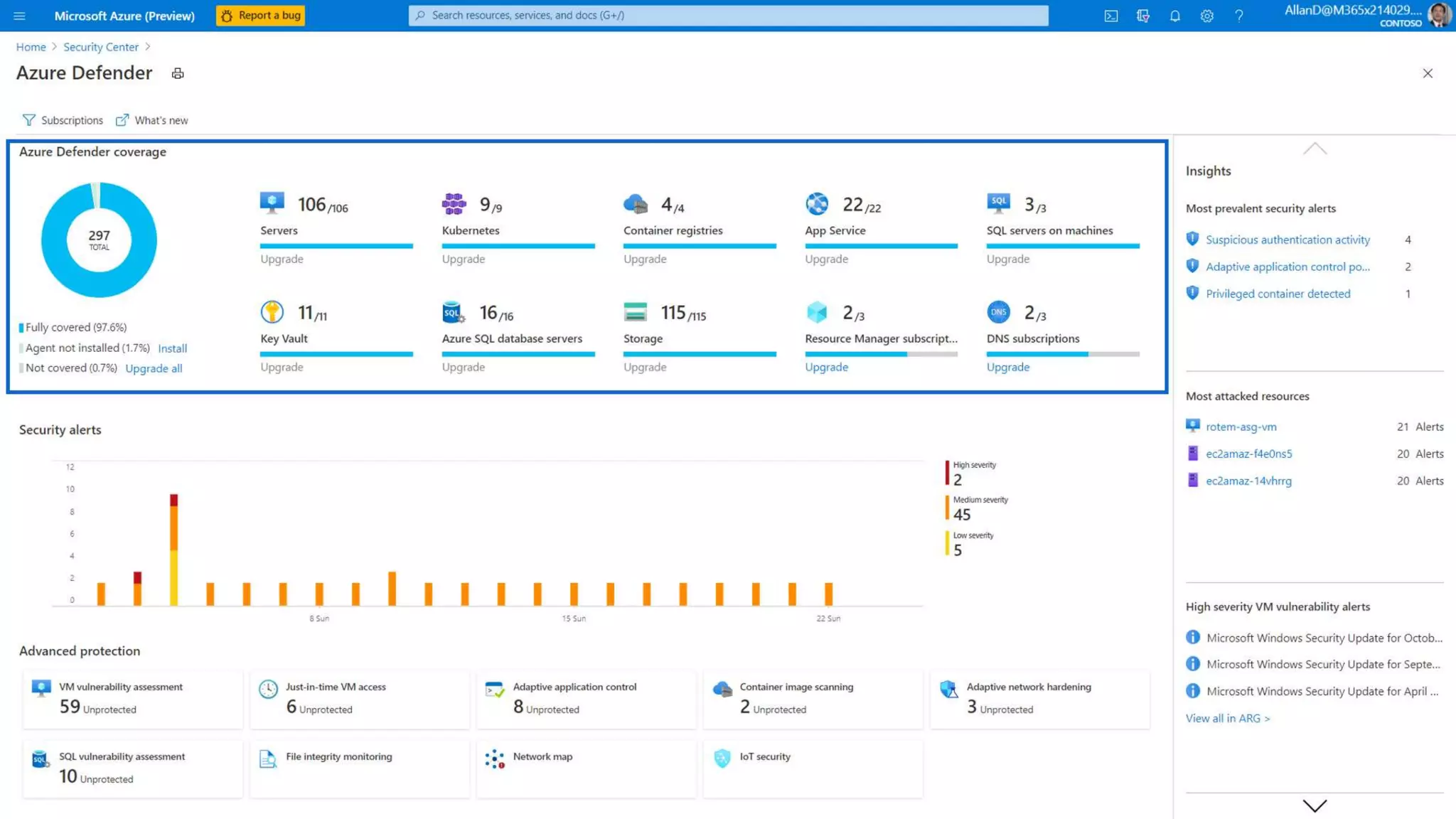This screenshot has width=1456, height=819.
Task: Click the Report a bug button
Action: click(260, 16)
